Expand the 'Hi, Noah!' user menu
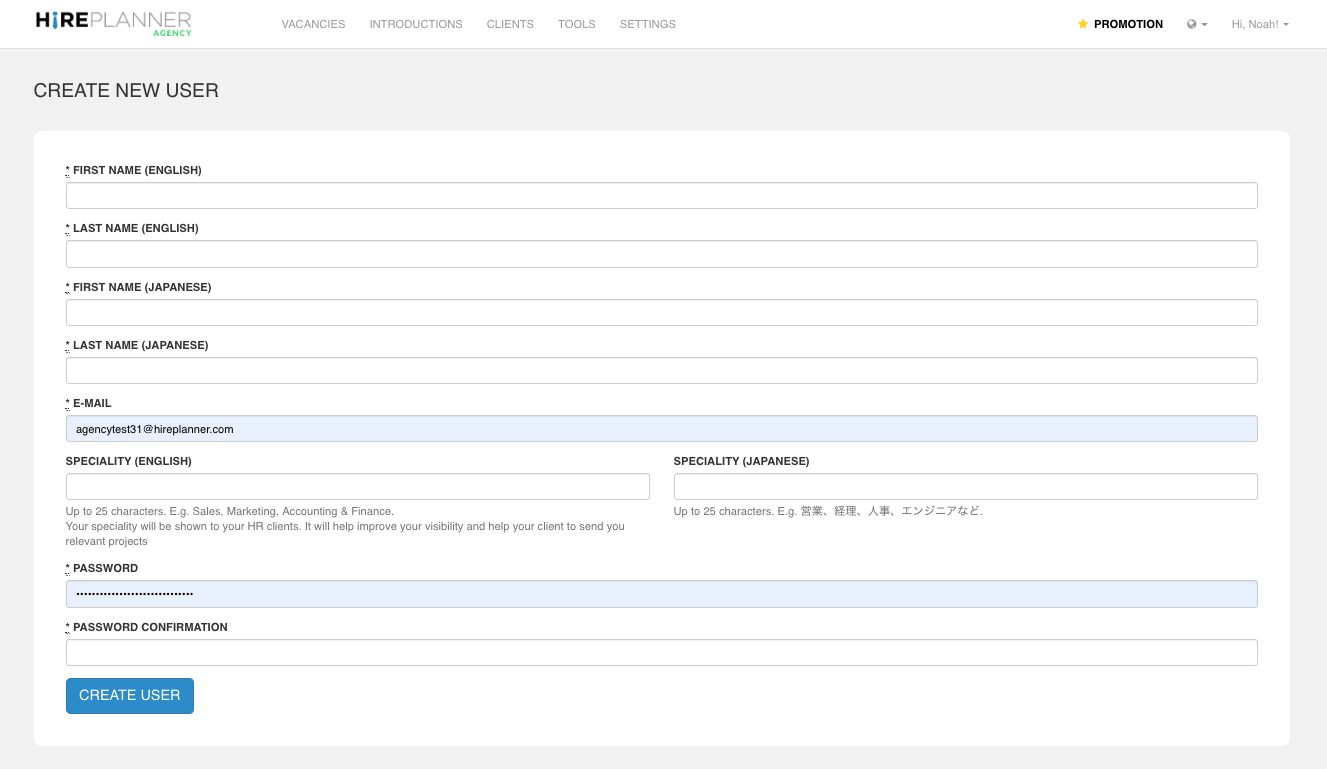 (1259, 24)
